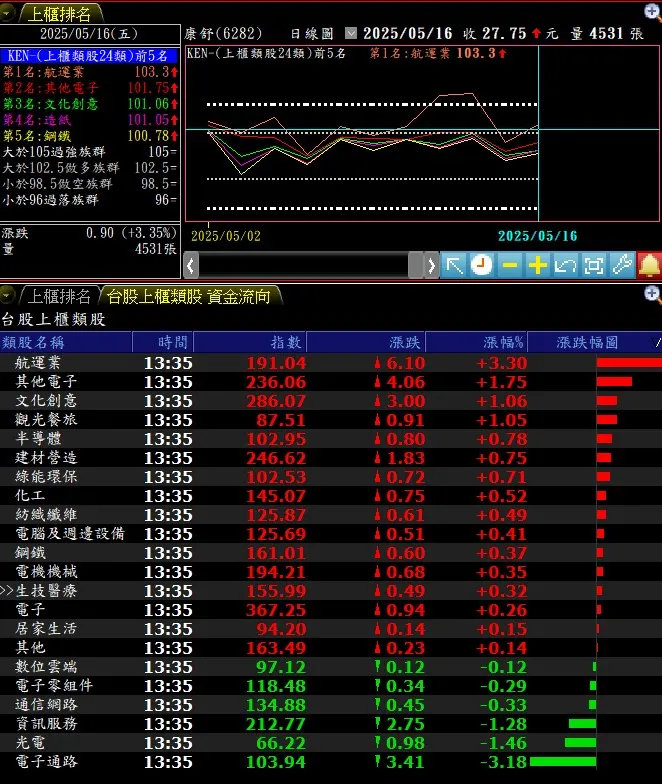Viewport: 662px width, 784px height.
Task: Click the 時間 column header
Action: click(163, 342)
